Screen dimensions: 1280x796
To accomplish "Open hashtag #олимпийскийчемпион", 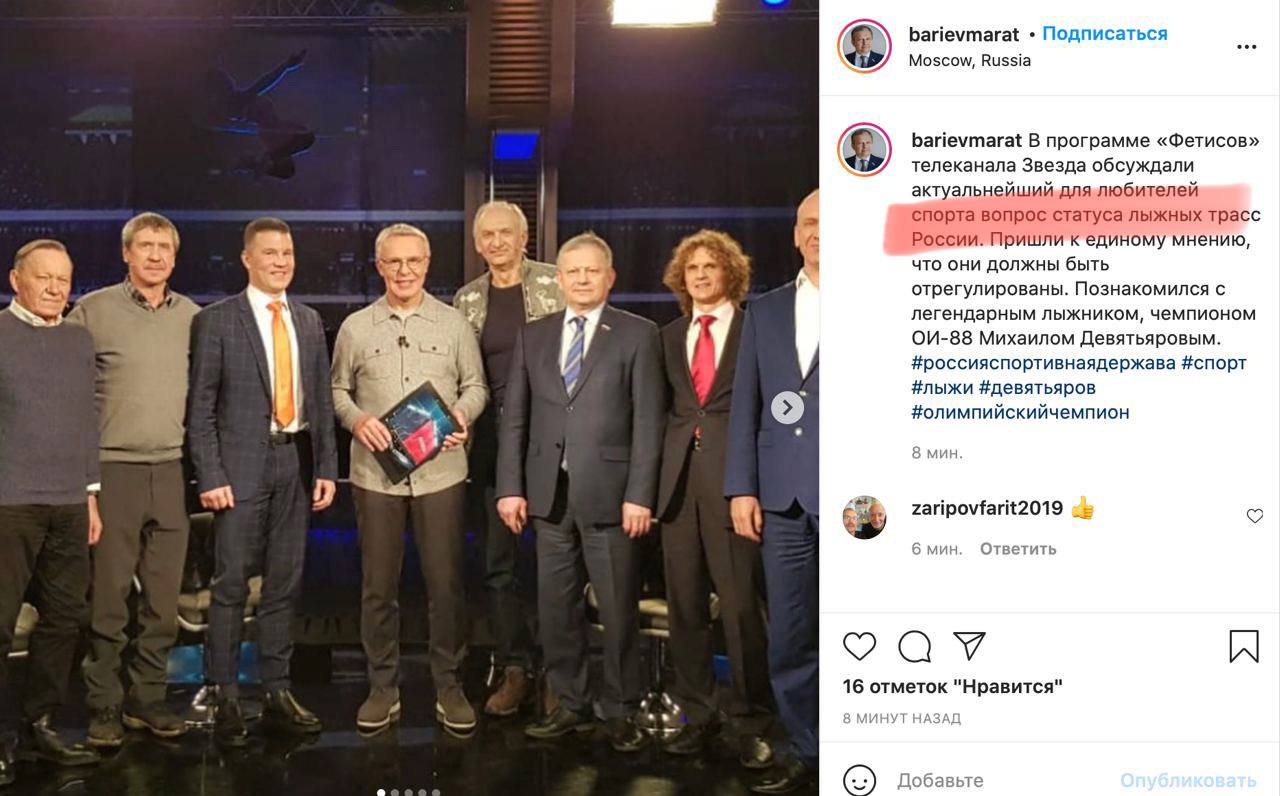I will pyautogui.click(x=1020, y=412).
